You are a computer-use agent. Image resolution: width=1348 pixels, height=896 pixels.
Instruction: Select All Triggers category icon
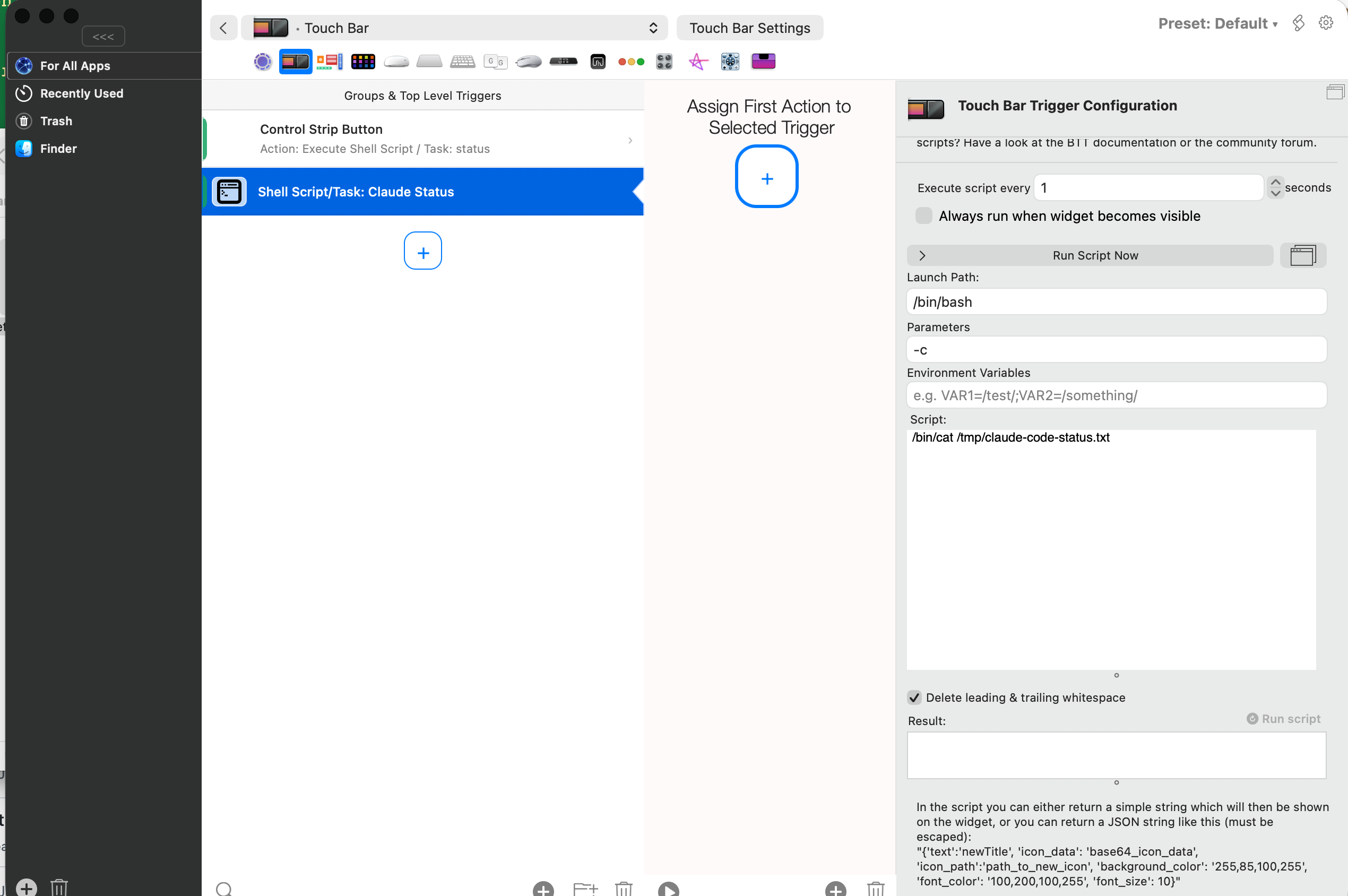tap(262, 61)
